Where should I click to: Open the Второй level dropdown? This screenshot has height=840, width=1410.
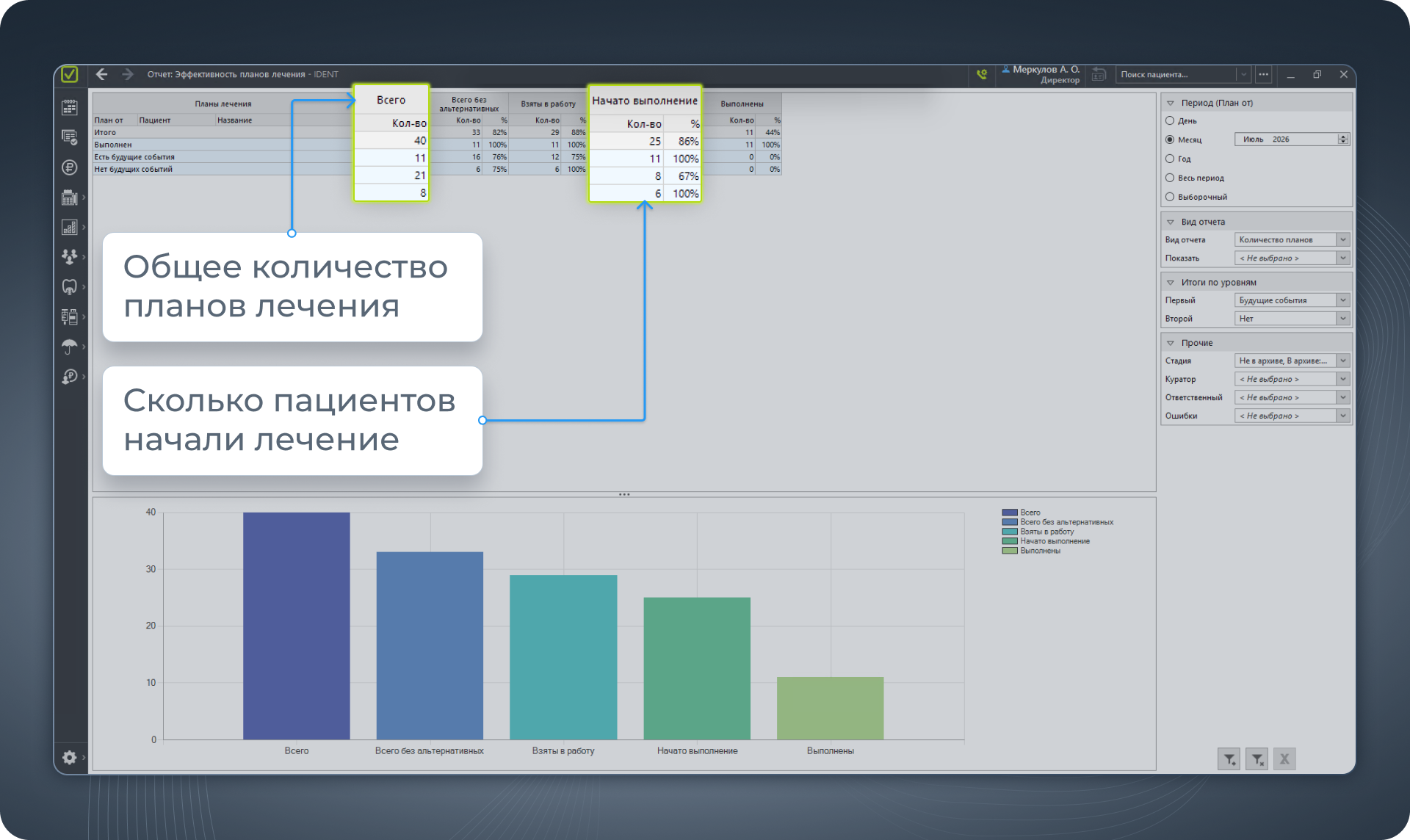pos(1292,319)
